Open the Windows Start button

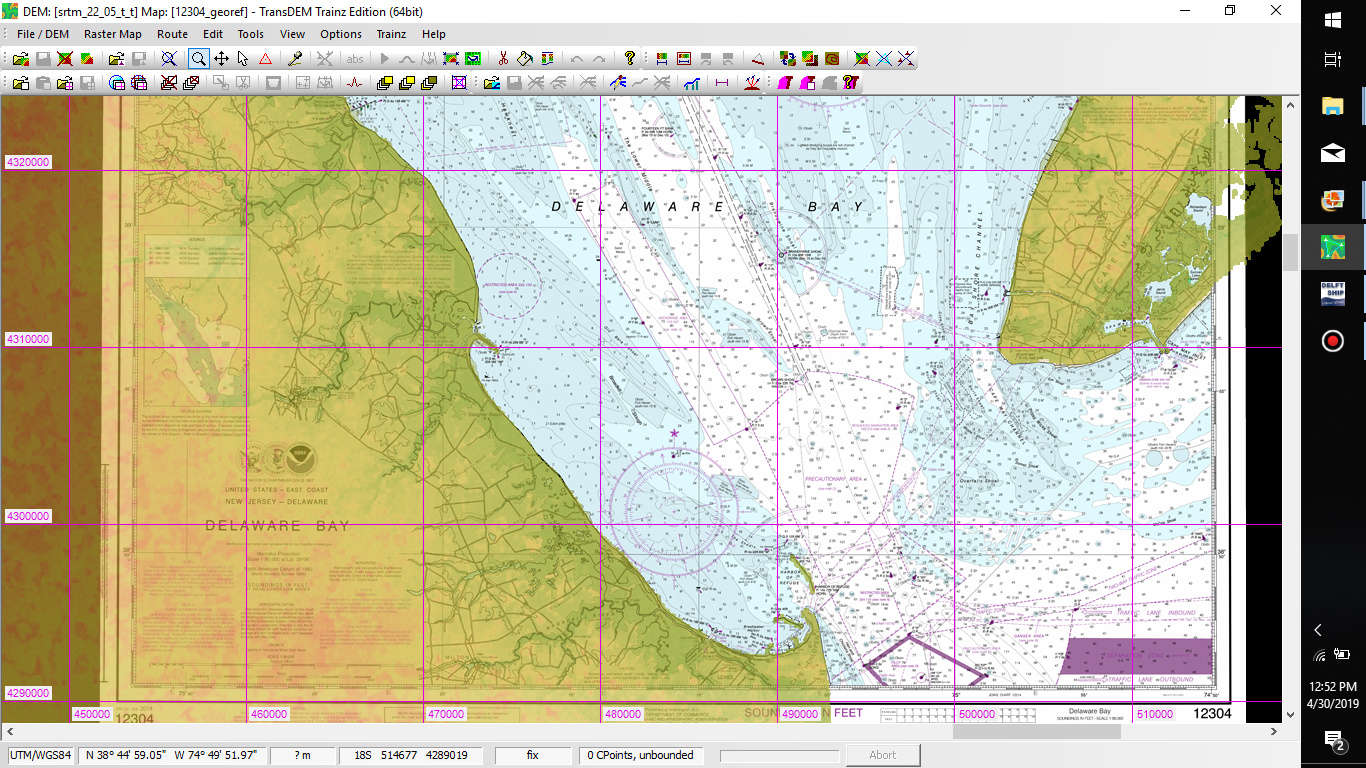[x=1333, y=20]
